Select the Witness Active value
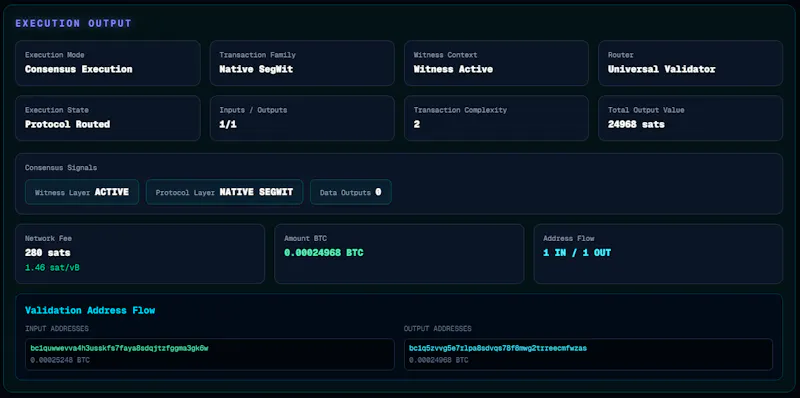This screenshot has width=800, height=398. point(453,69)
